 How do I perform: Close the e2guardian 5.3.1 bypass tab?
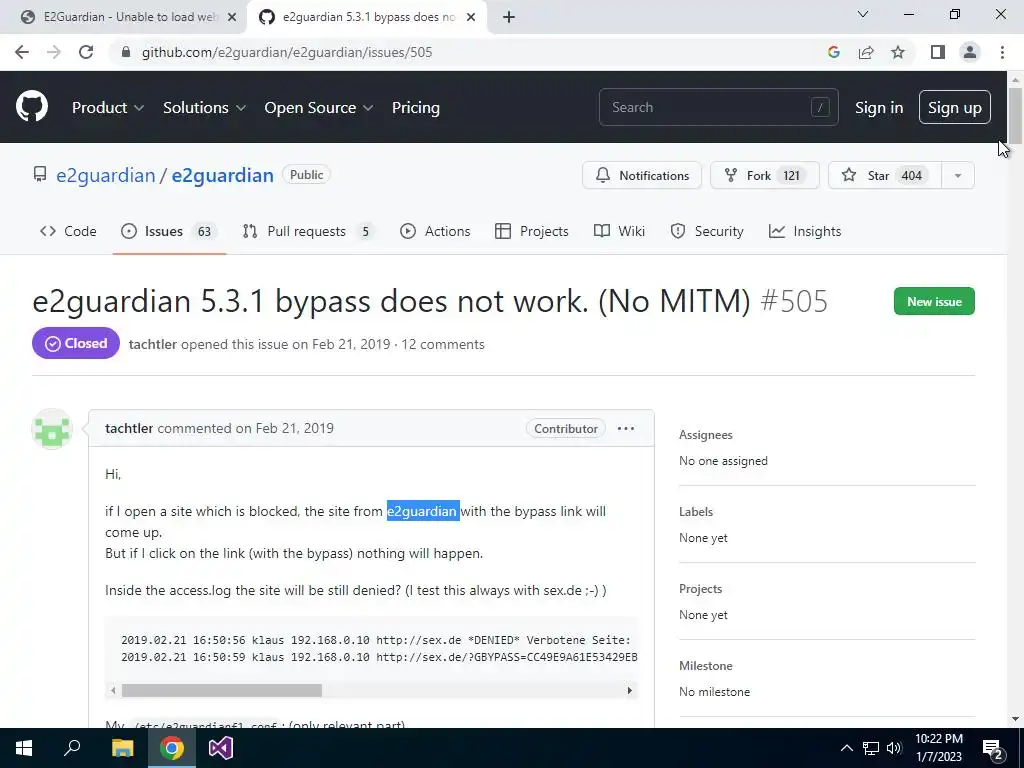click(471, 17)
